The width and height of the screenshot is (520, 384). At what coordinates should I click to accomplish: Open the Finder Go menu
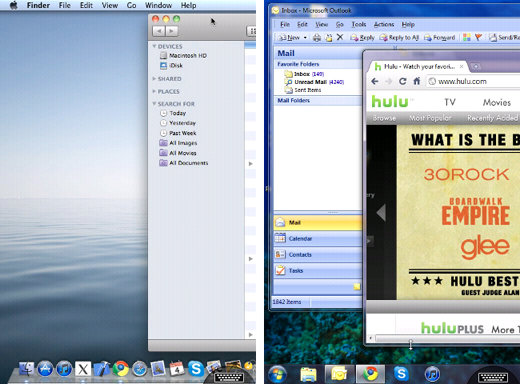click(131, 5)
